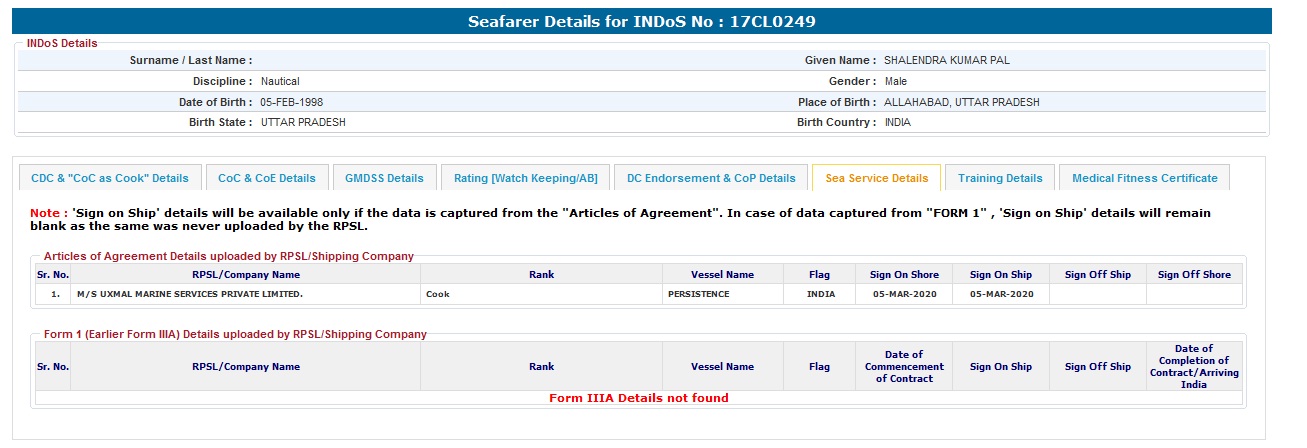Screen dimensions: 1307x448
Task: Click the date of birth value 05-FEB-1998
Action: pos(291,102)
